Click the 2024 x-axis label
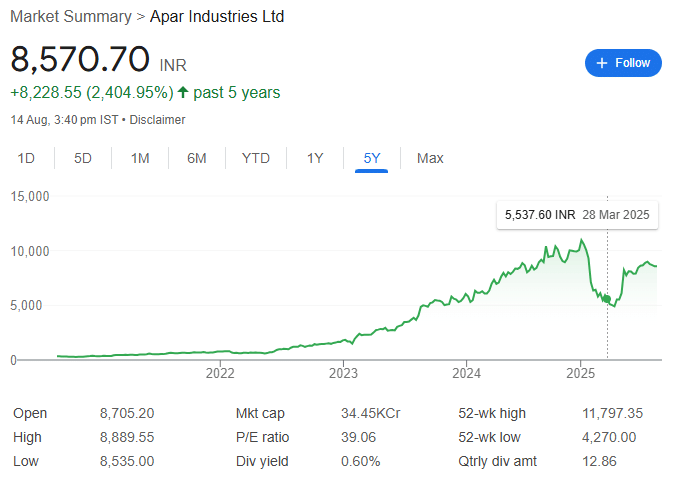Viewport: 678px width, 490px height. point(467,373)
